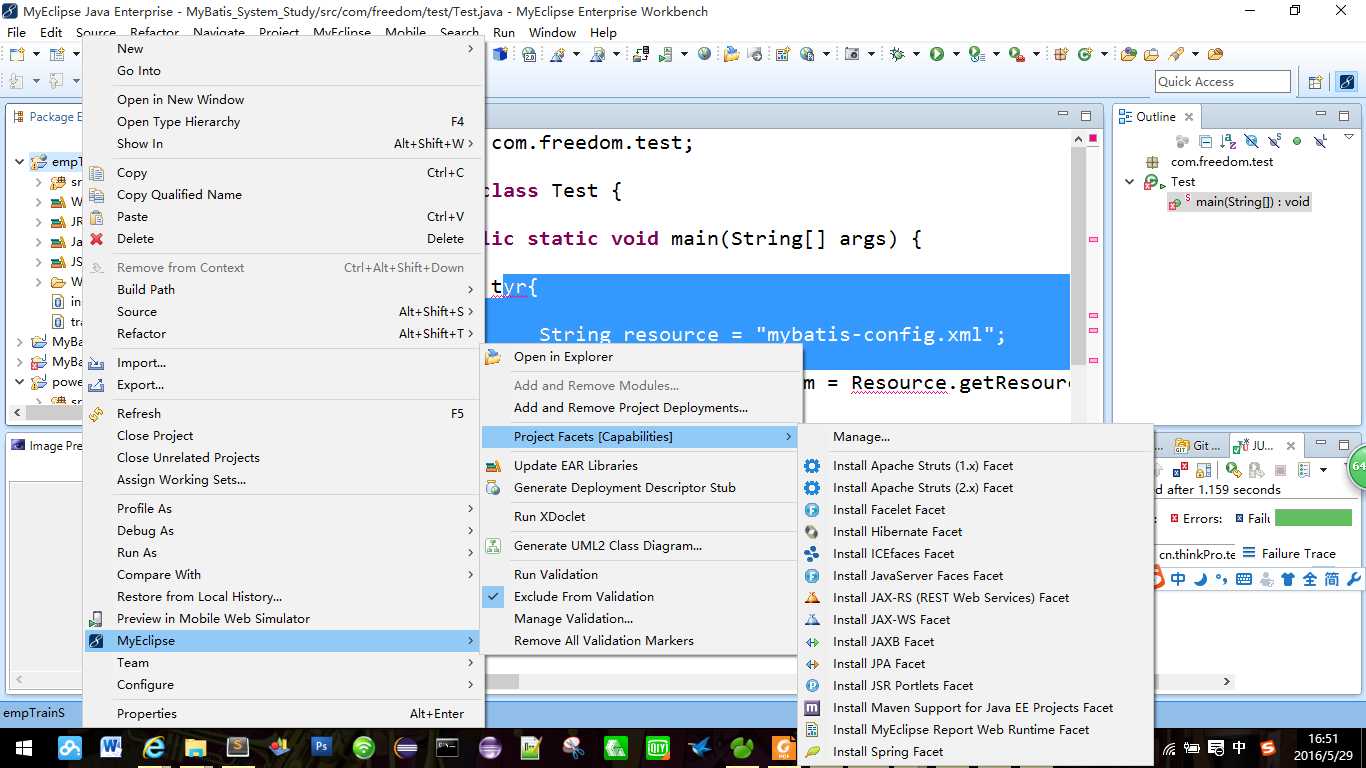Toggle JUnit Scroll Lock
Image resolution: width=1366 pixels, height=768 pixels.
tap(1203, 470)
